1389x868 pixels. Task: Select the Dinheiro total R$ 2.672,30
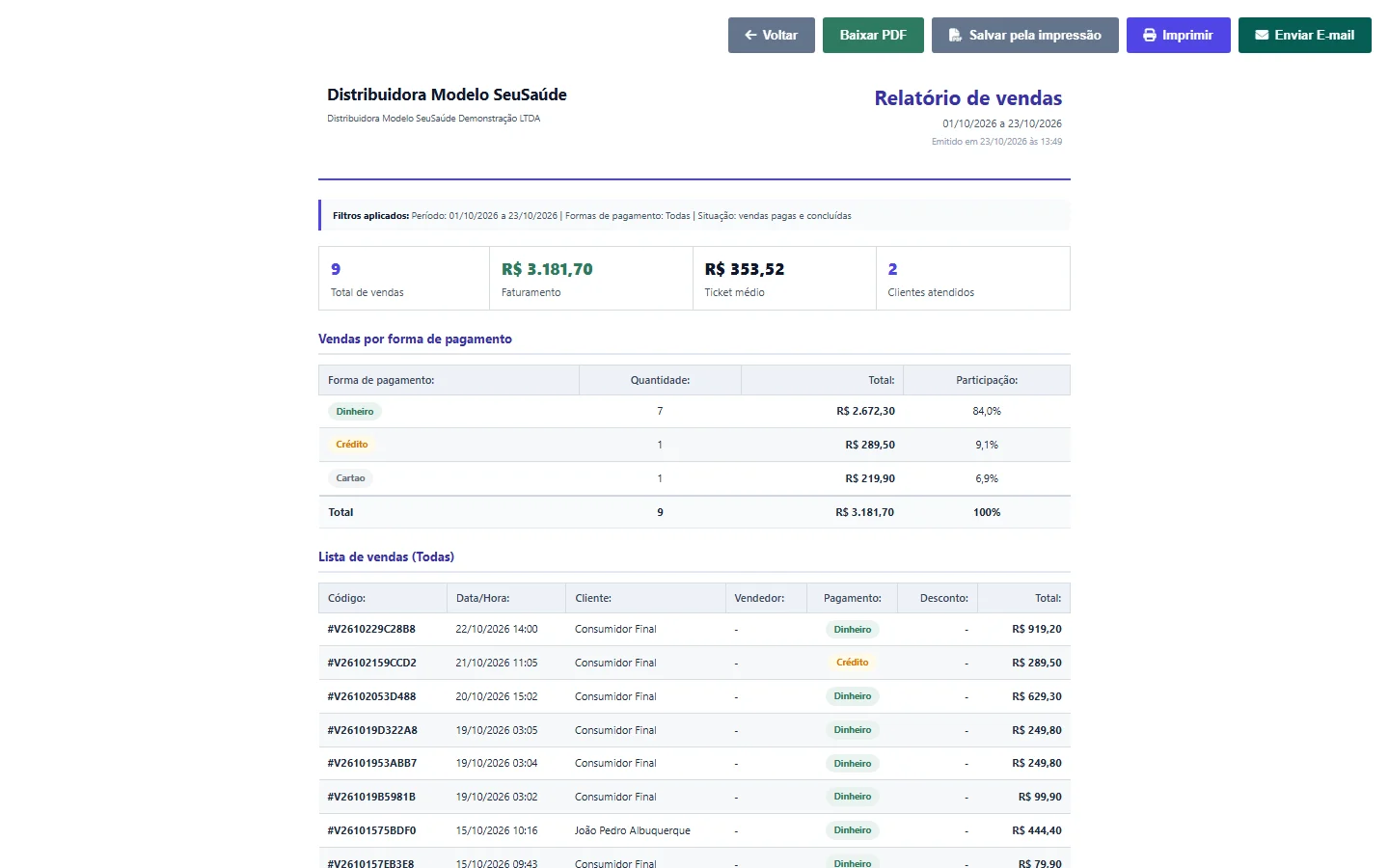pos(866,412)
